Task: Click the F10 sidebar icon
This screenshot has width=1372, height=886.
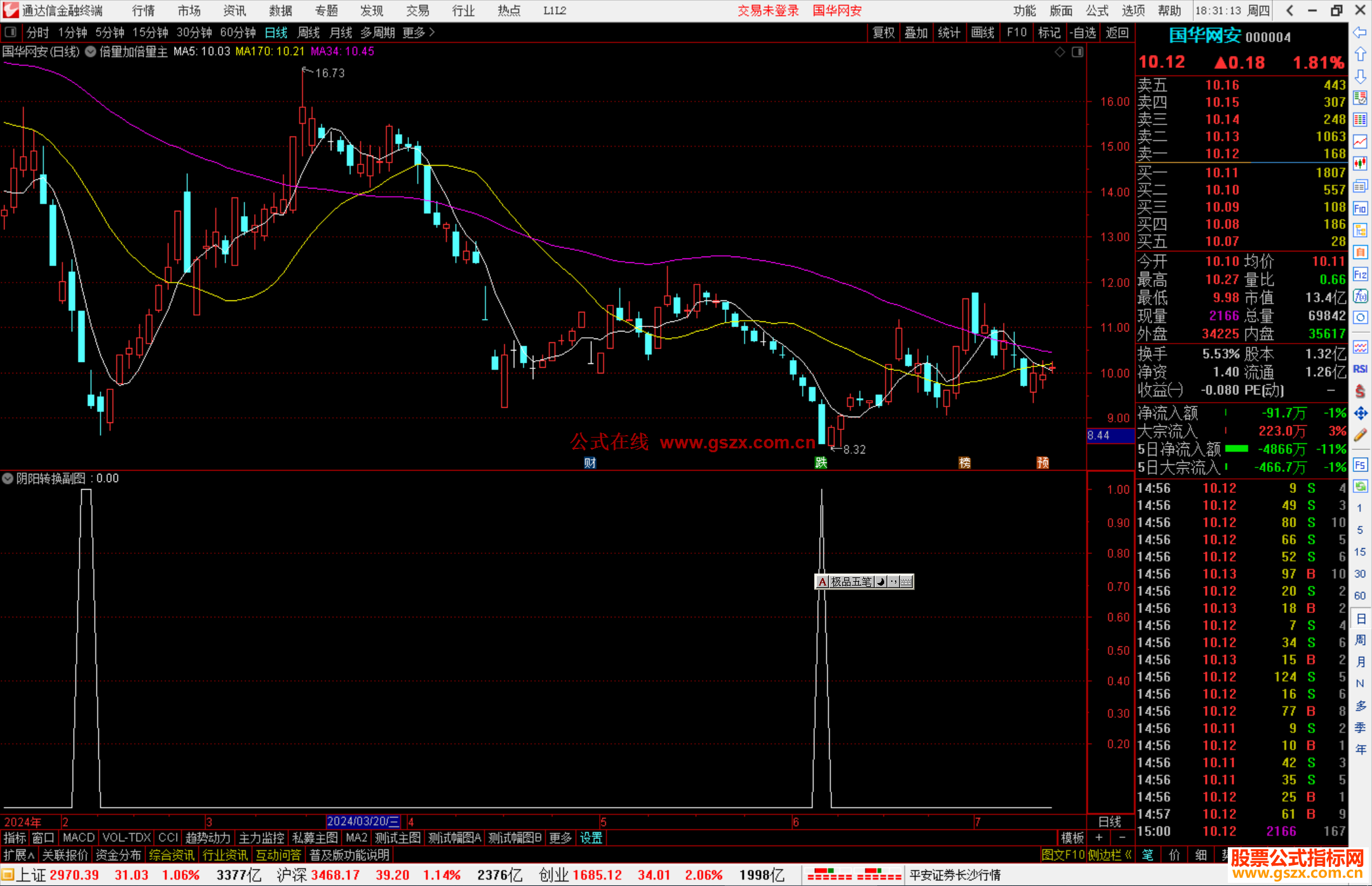Action: point(1360,209)
